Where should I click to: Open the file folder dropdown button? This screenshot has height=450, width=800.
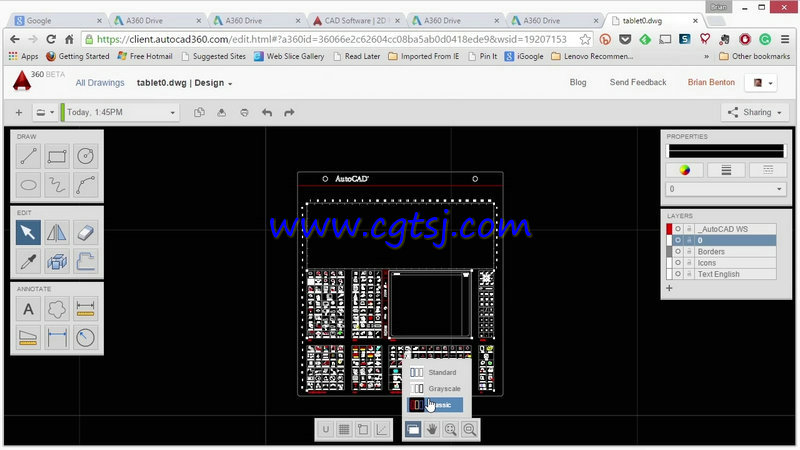[x=44, y=112]
